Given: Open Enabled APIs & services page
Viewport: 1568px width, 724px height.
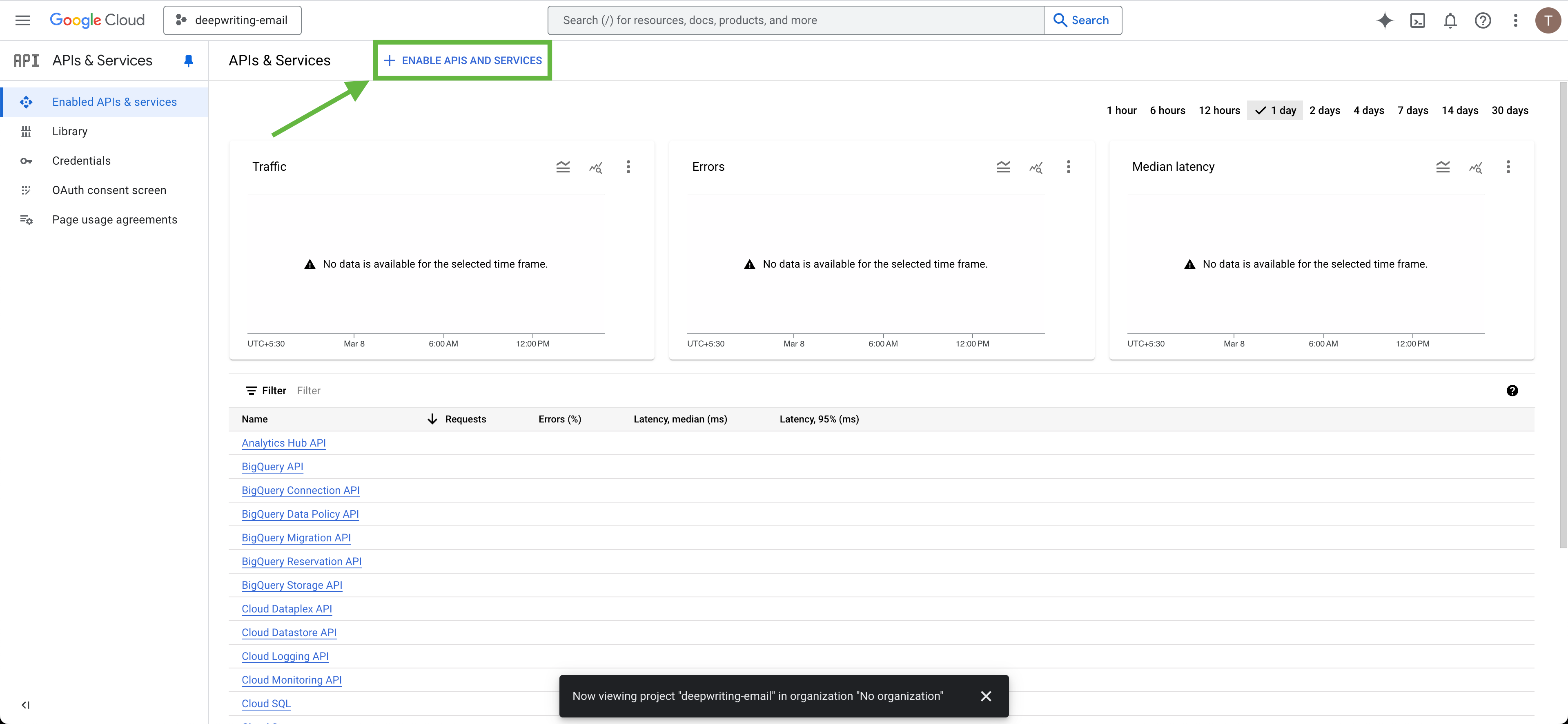Looking at the screenshot, I should pyautogui.click(x=105, y=102).
